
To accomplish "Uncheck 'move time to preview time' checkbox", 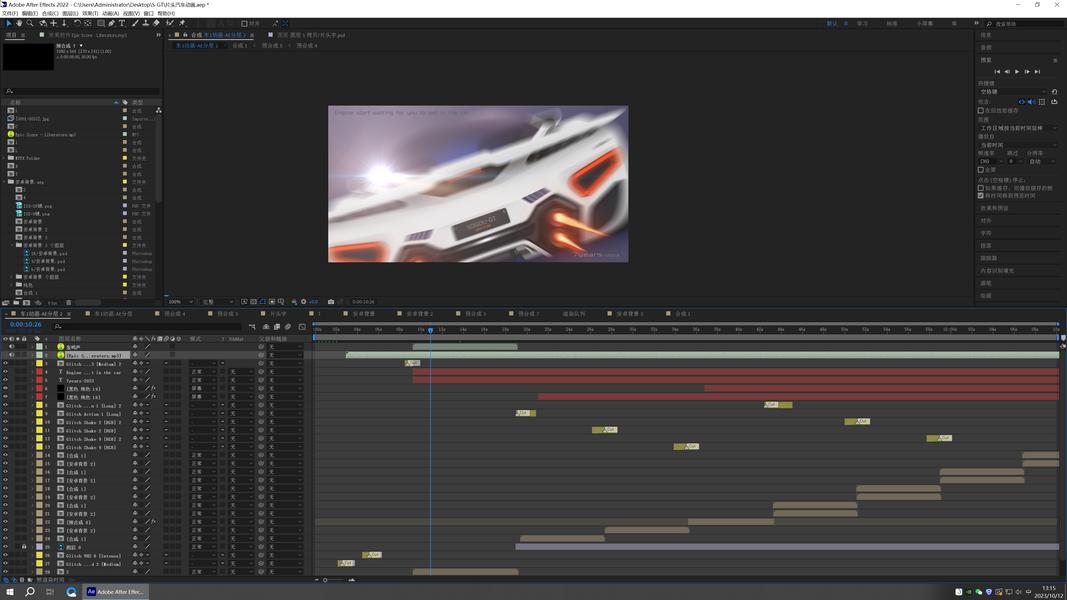I will click(981, 195).
